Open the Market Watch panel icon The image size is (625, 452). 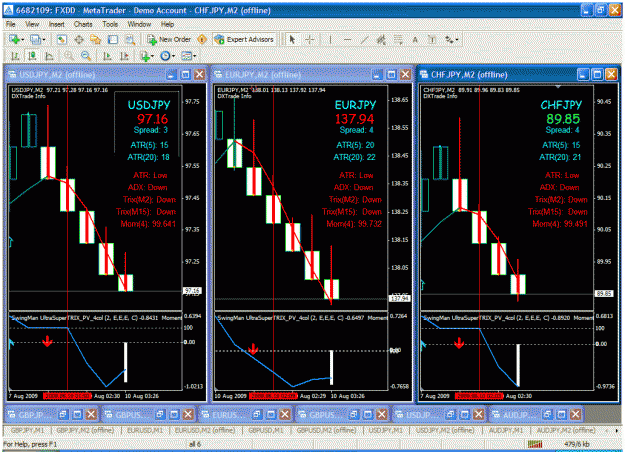(61, 39)
